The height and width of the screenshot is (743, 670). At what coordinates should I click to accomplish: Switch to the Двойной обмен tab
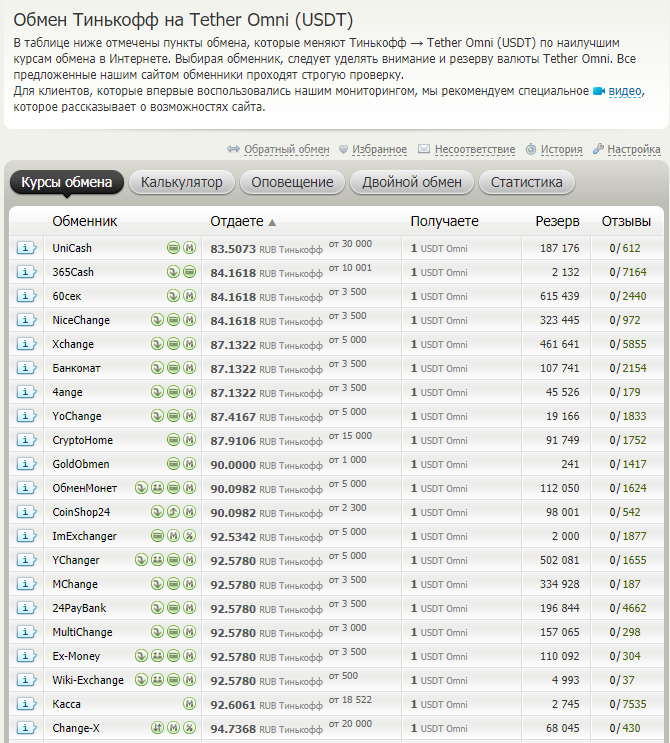(x=412, y=182)
